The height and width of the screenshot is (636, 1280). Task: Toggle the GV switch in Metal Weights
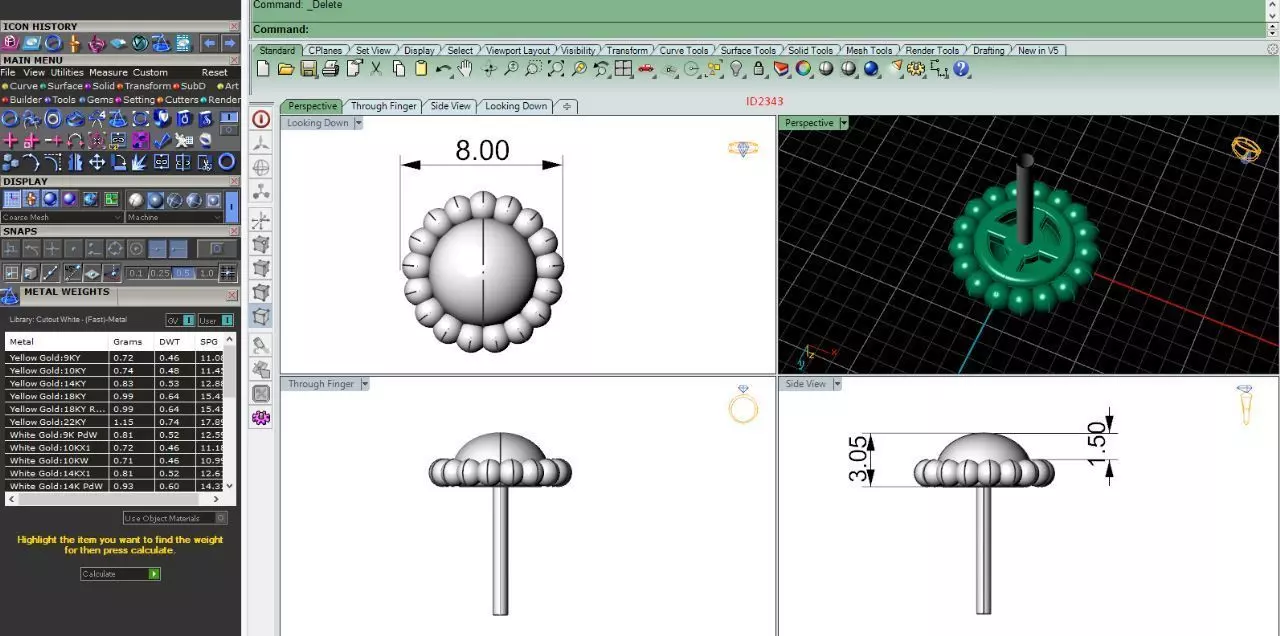tap(181, 320)
